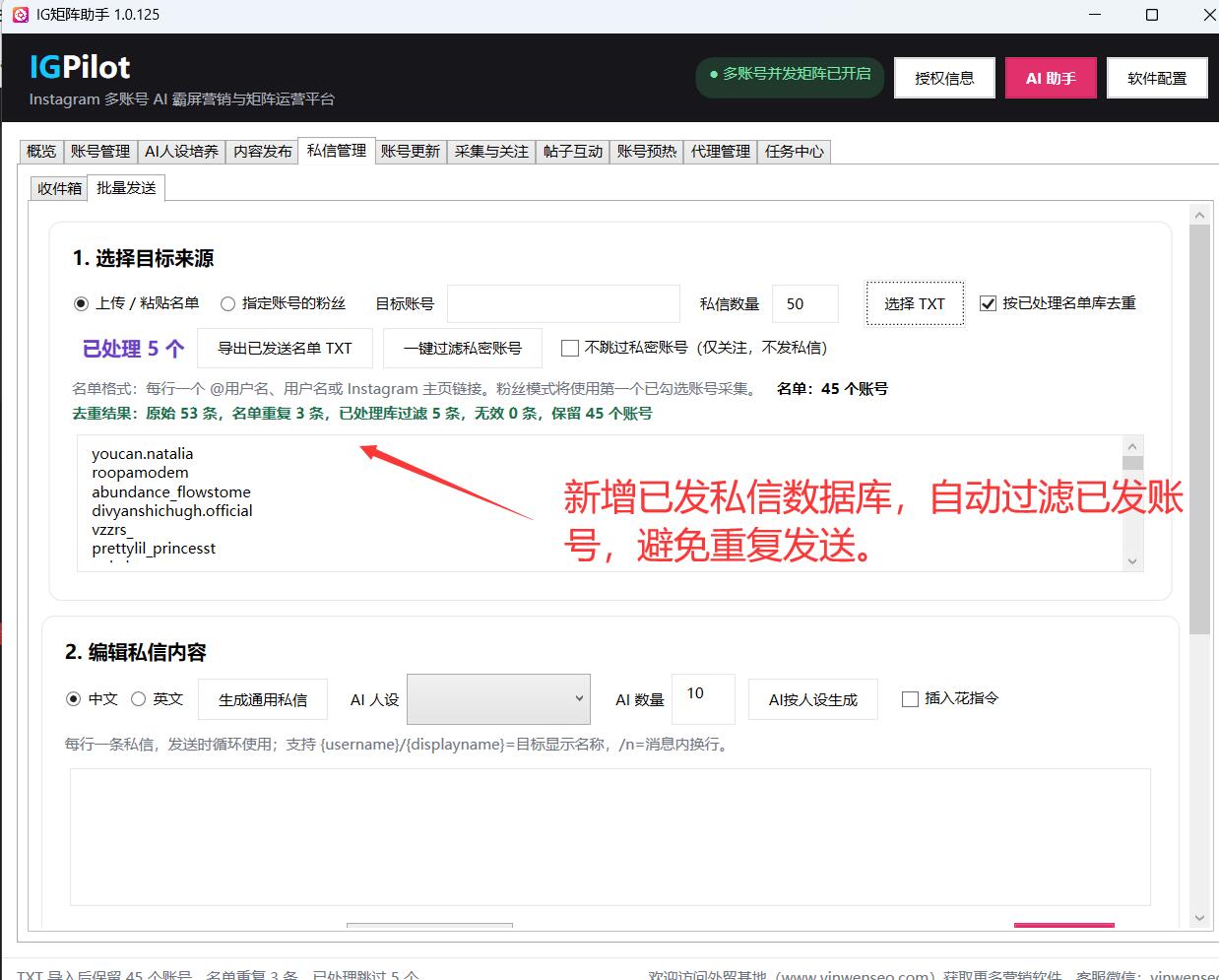
Task: Switch to 采集与关注 tab
Action: point(491,152)
